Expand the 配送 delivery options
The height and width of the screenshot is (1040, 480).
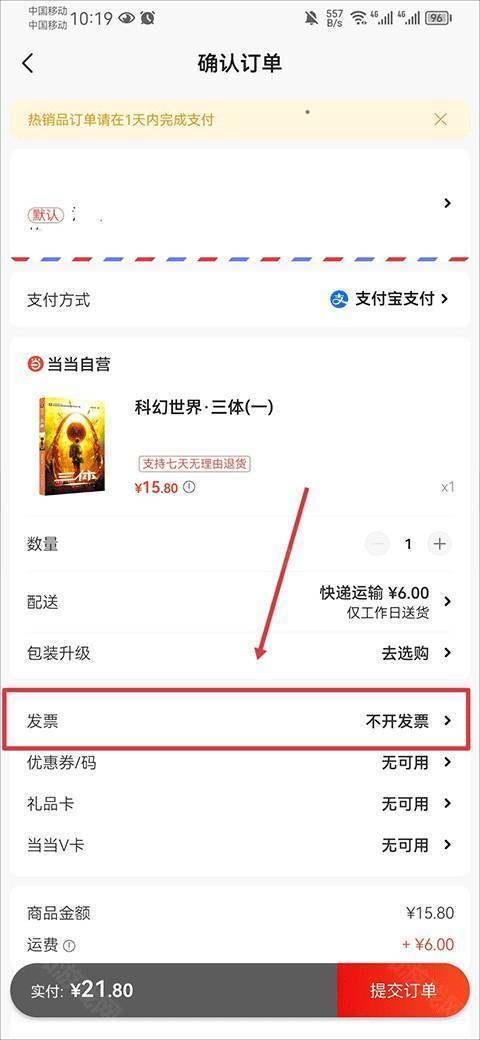tap(239, 602)
